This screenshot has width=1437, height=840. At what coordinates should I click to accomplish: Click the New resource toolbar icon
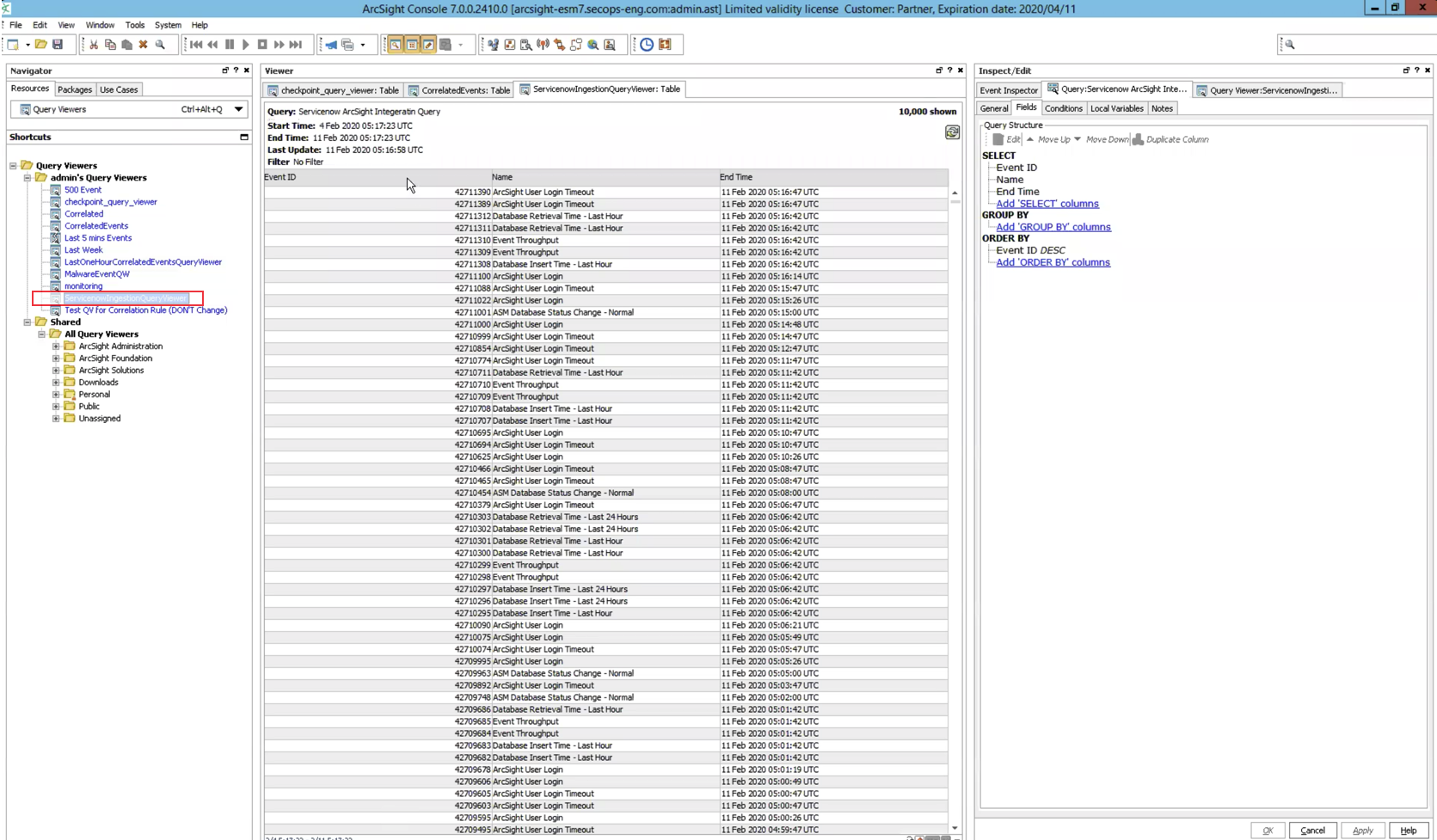tap(13, 45)
